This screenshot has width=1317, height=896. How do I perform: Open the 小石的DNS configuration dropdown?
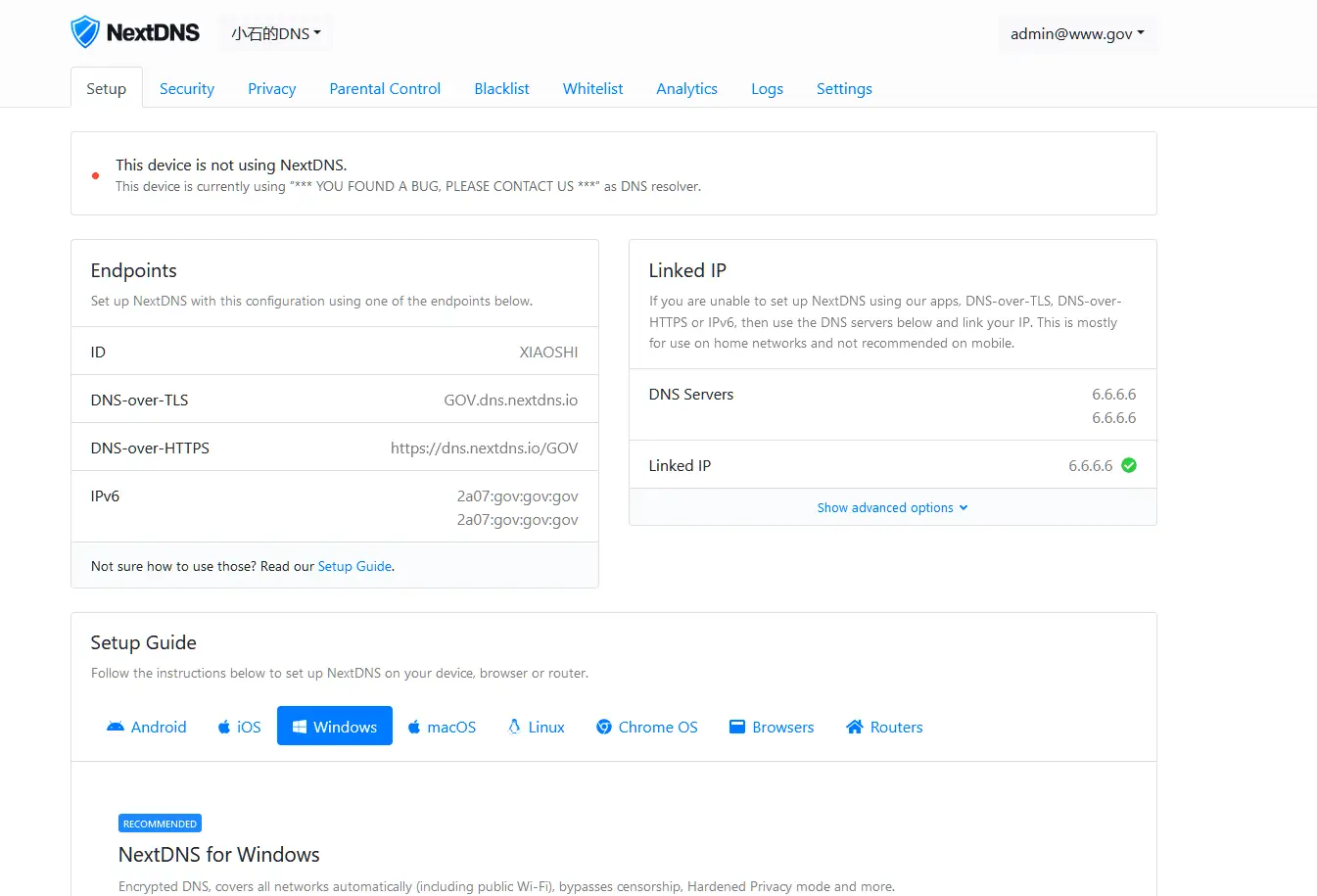[x=276, y=33]
